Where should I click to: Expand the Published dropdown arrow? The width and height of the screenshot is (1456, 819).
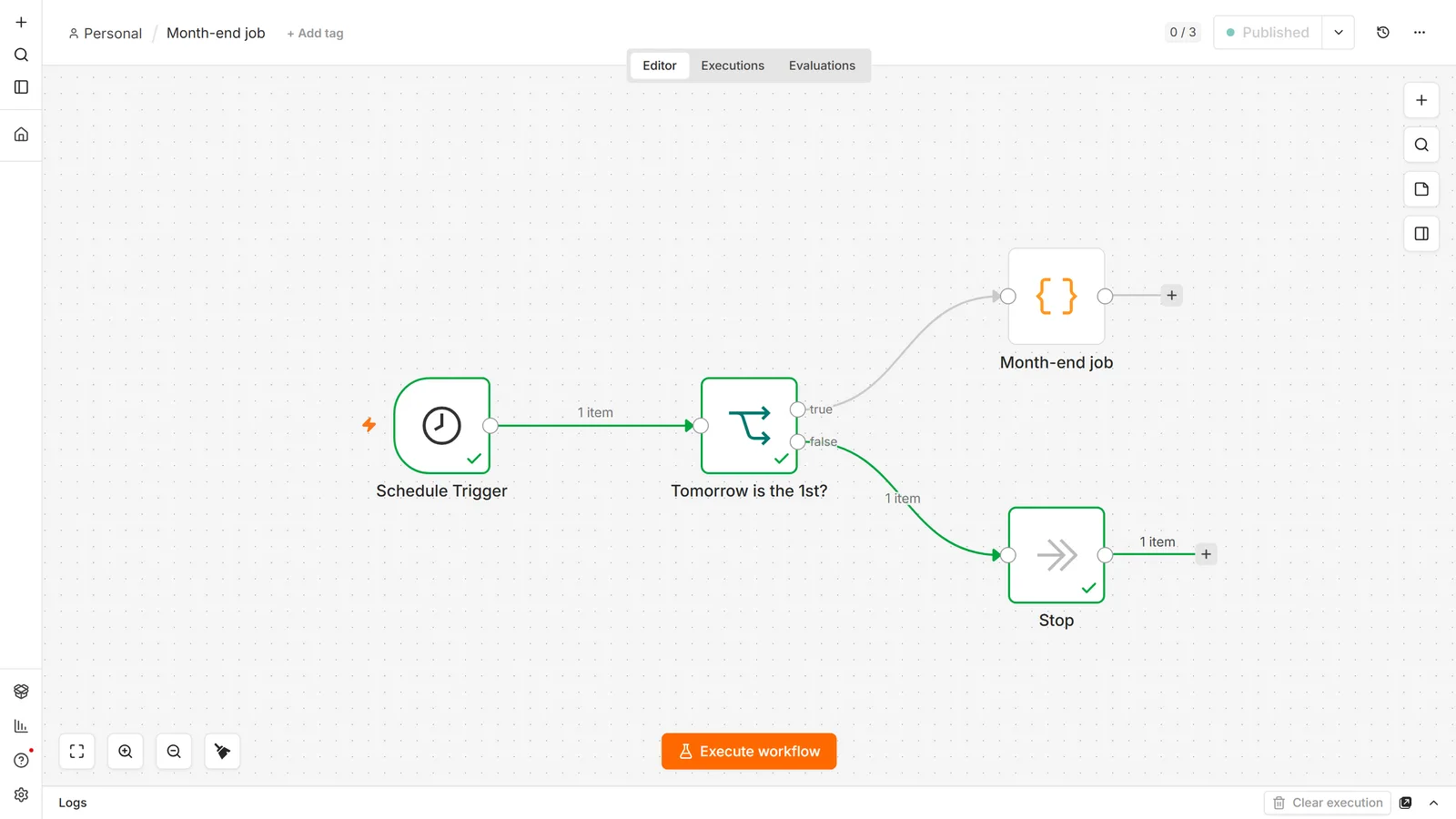[x=1339, y=33]
